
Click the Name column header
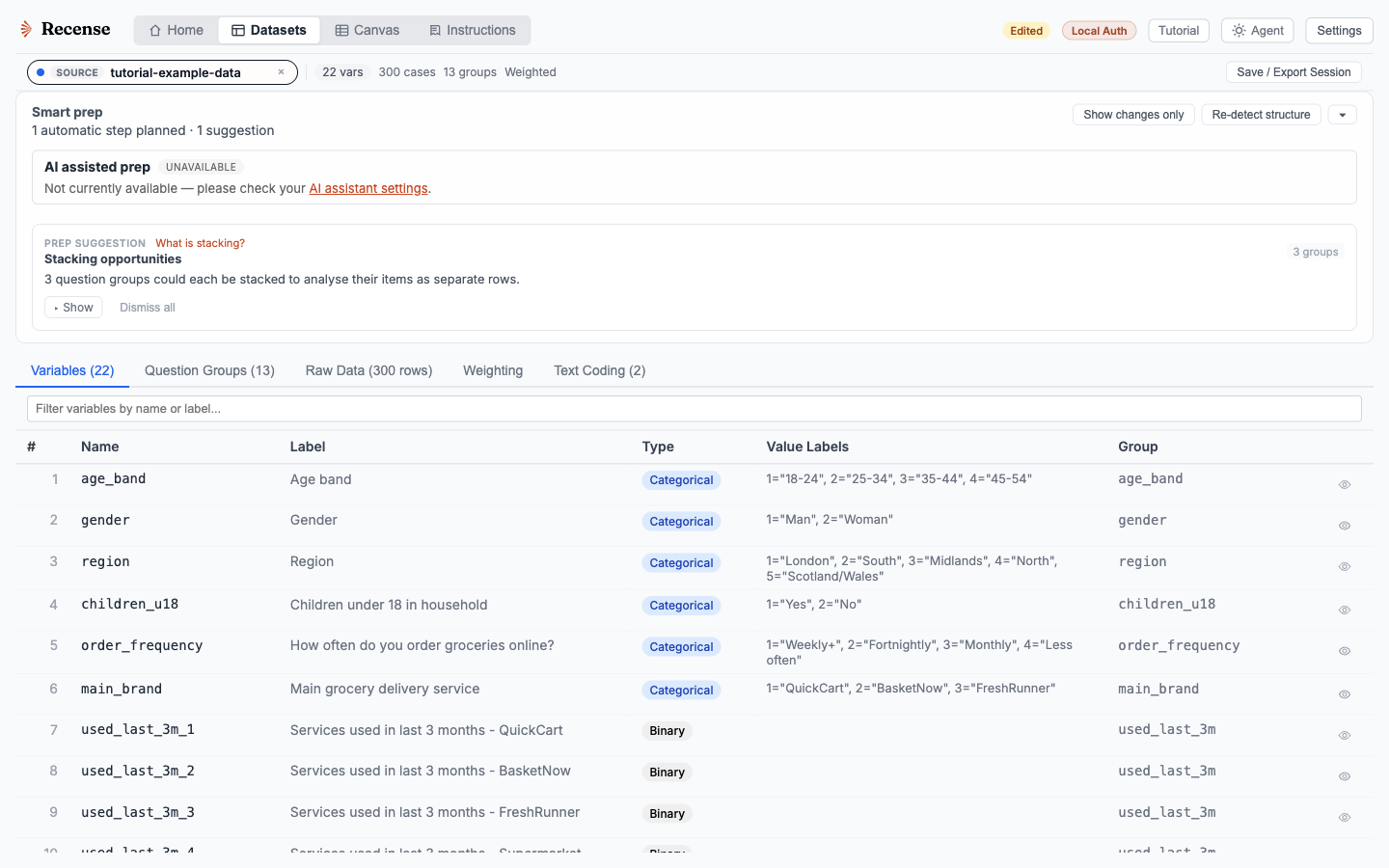click(x=100, y=447)
